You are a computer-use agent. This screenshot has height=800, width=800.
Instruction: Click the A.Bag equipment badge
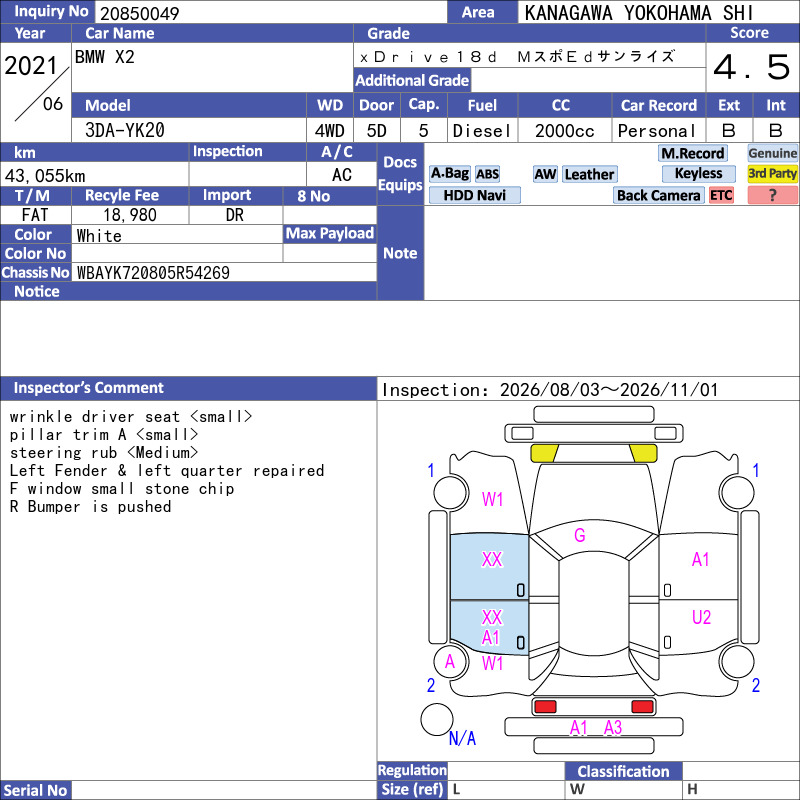coord(449,174)
